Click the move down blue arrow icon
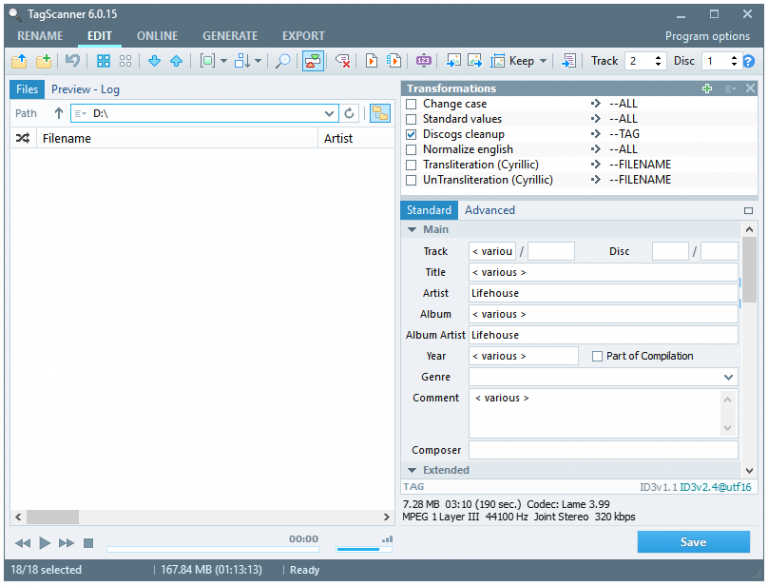Viewport: 768px width, 586px height. [154, 61]
